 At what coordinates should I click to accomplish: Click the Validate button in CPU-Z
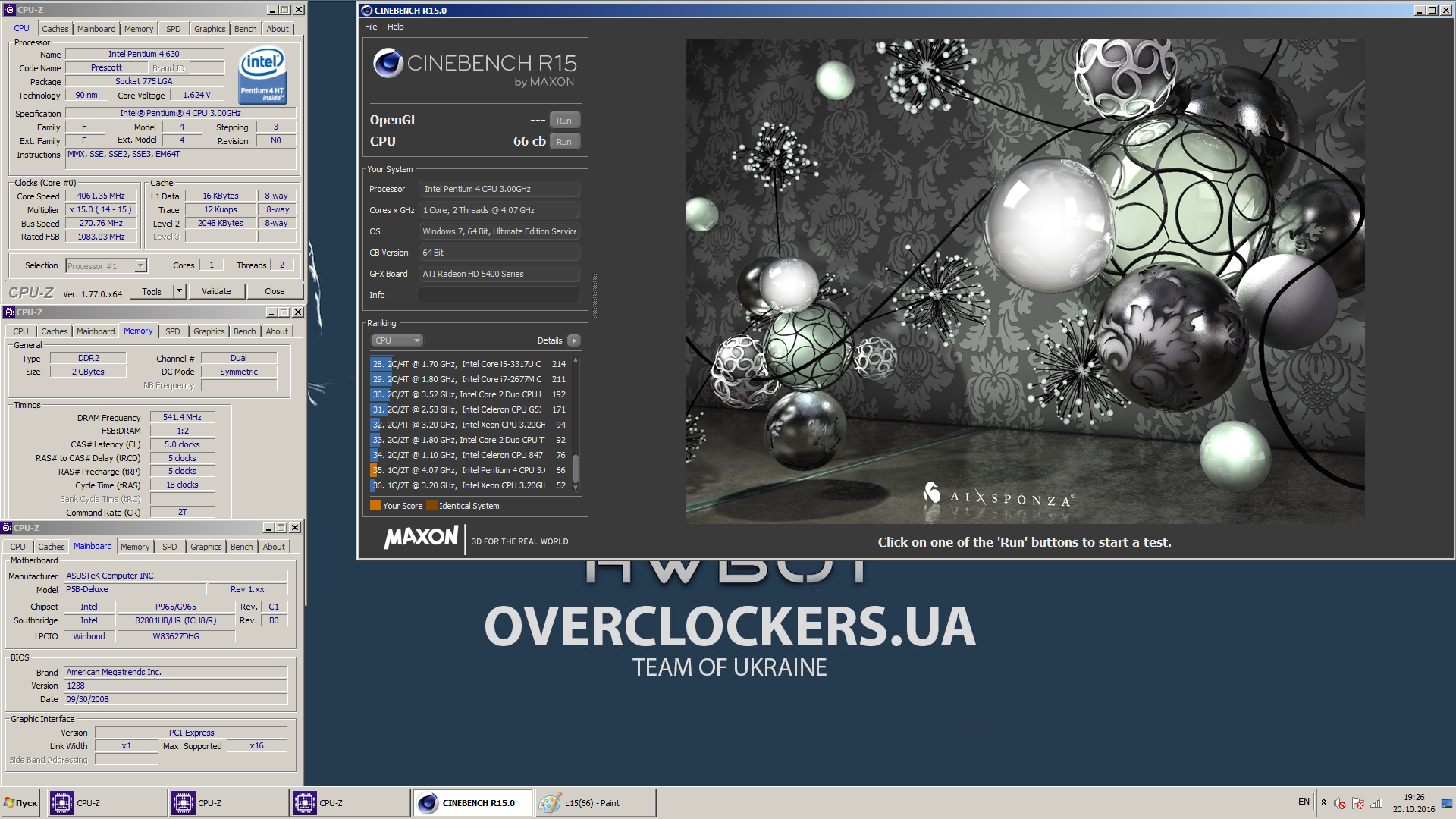216,291
